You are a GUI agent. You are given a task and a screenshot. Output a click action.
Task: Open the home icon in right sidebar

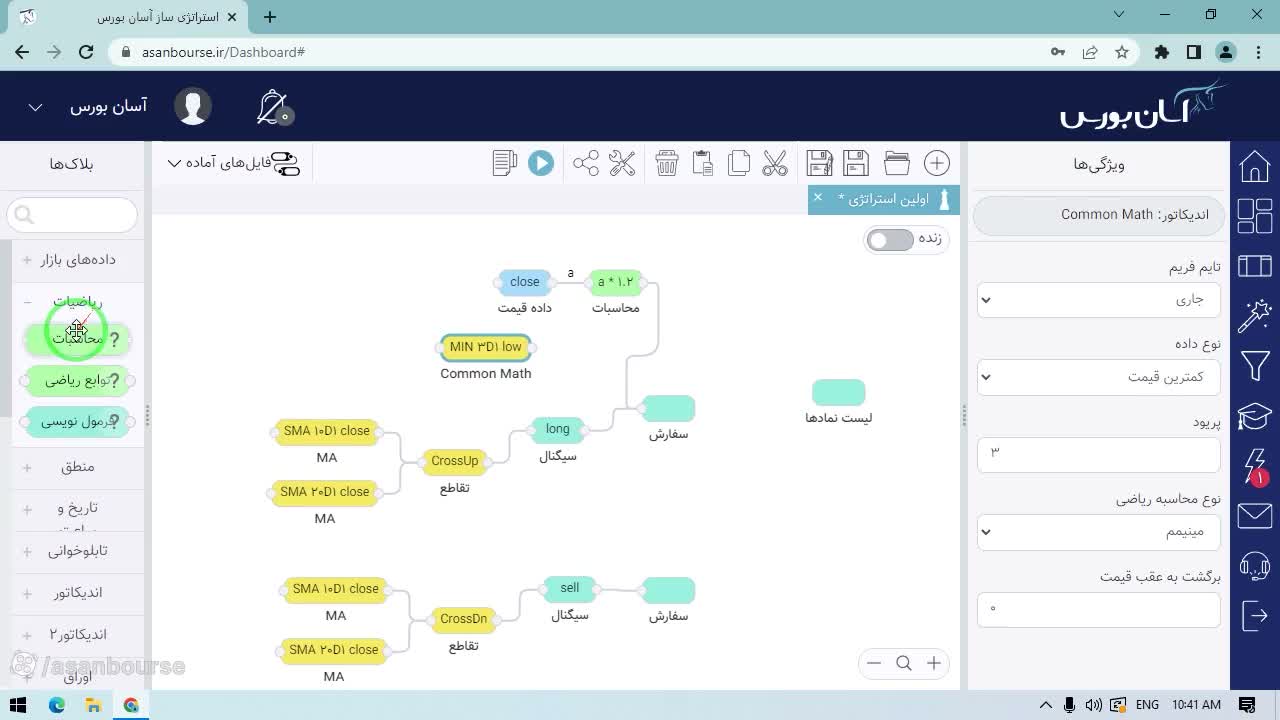(1255, 166)
